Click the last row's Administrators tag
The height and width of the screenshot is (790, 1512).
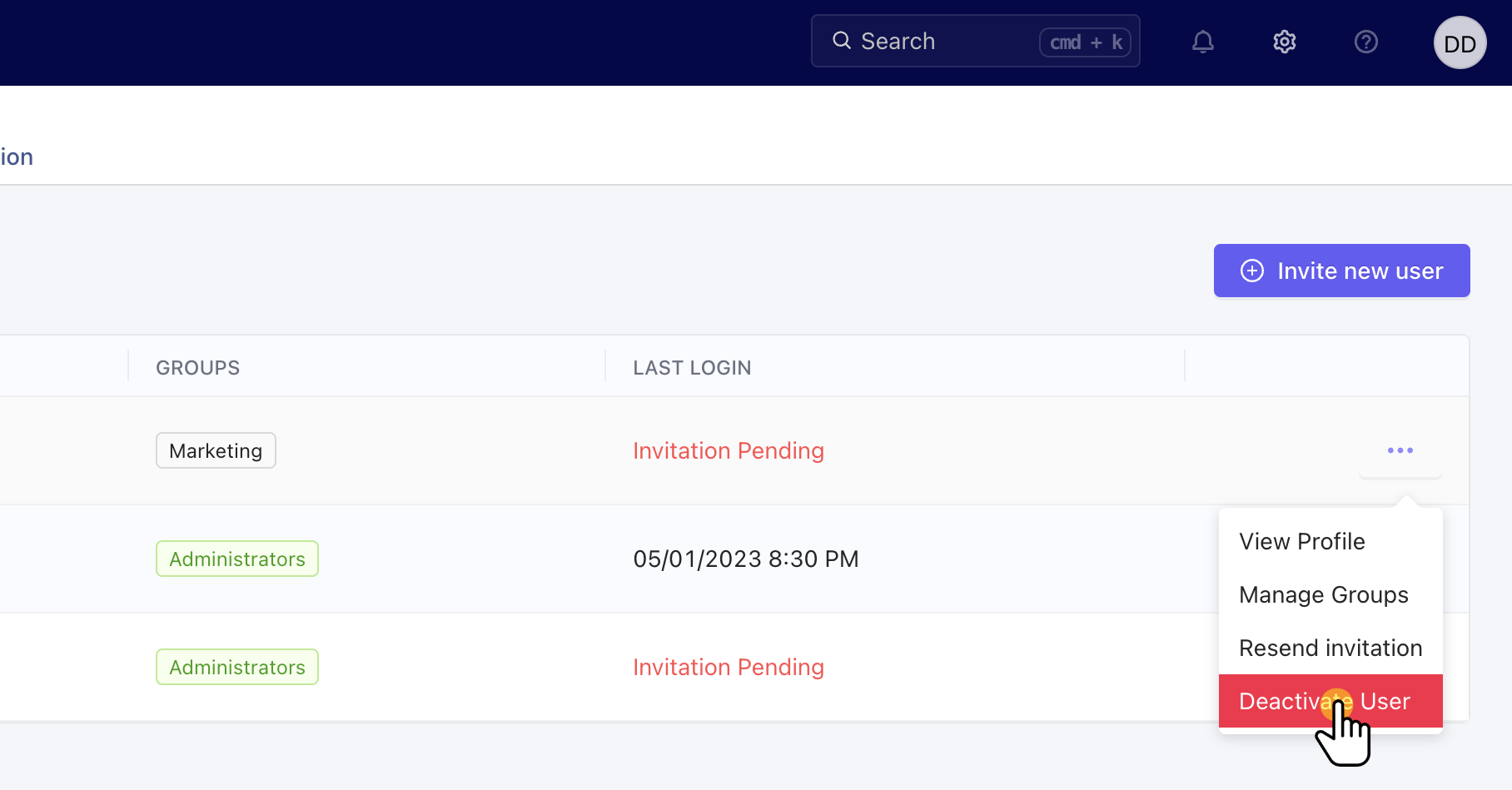click(x=237, y=668)
